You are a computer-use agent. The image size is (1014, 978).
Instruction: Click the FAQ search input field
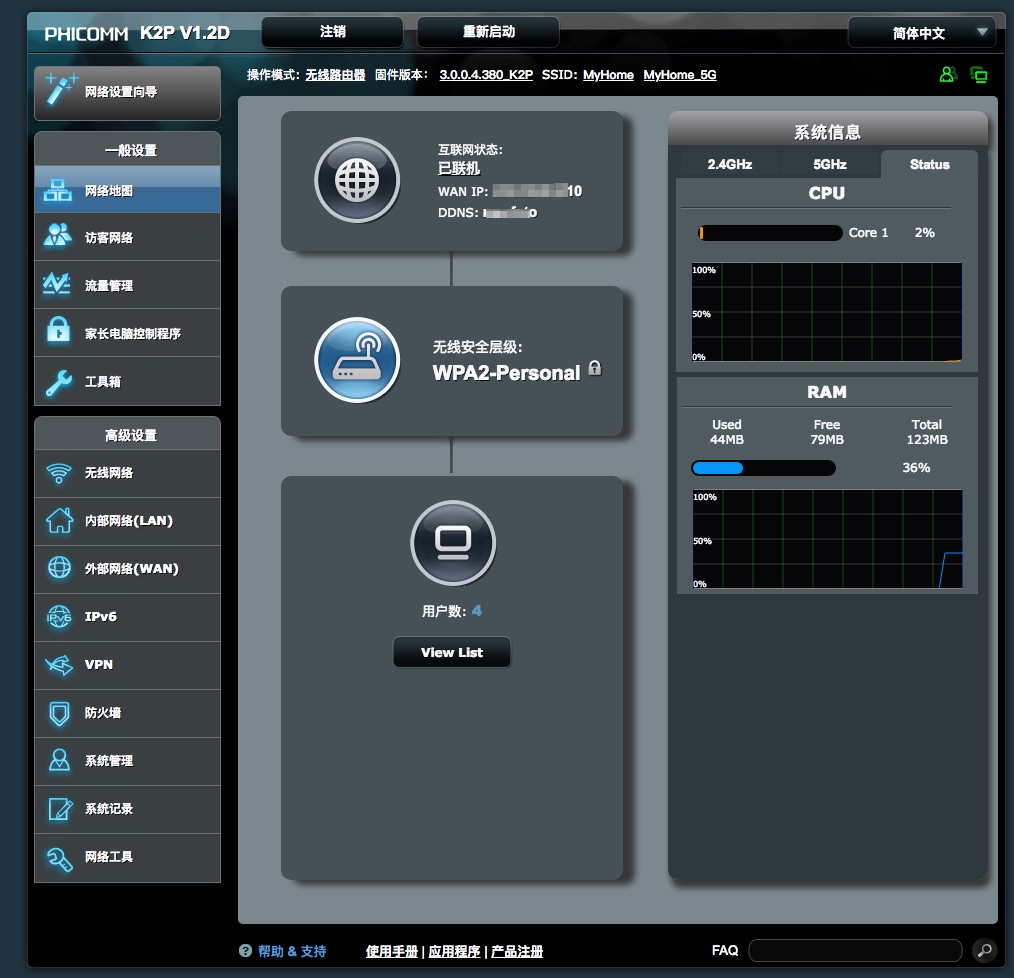pos(856,950)
